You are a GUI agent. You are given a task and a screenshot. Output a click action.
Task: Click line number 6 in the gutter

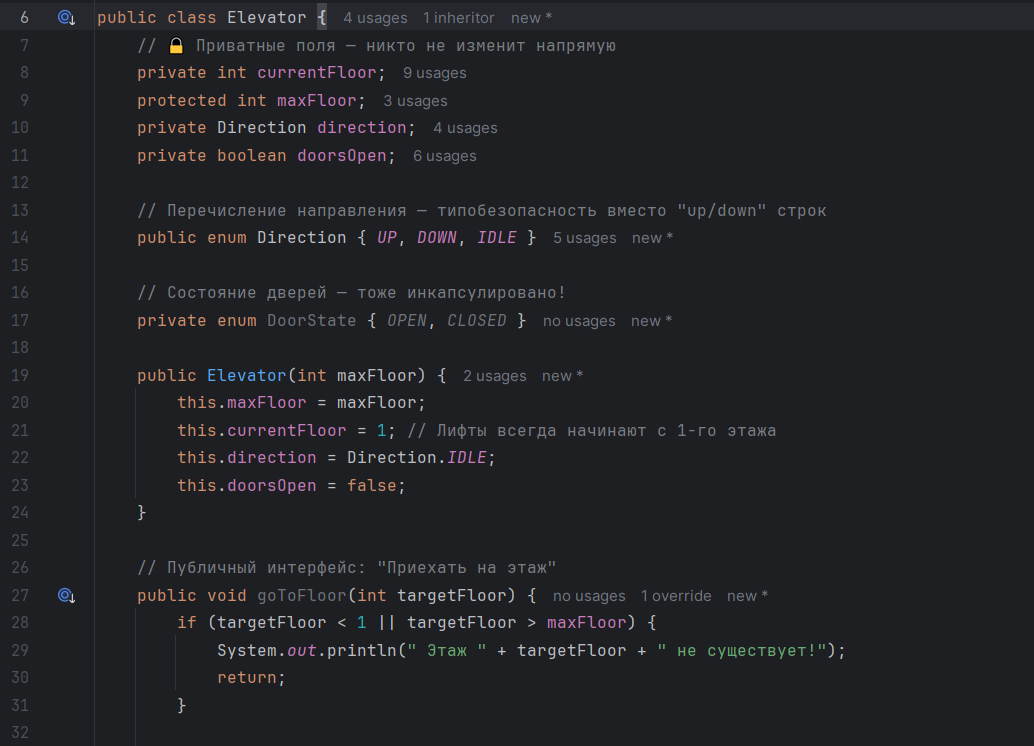coord(24,18)
